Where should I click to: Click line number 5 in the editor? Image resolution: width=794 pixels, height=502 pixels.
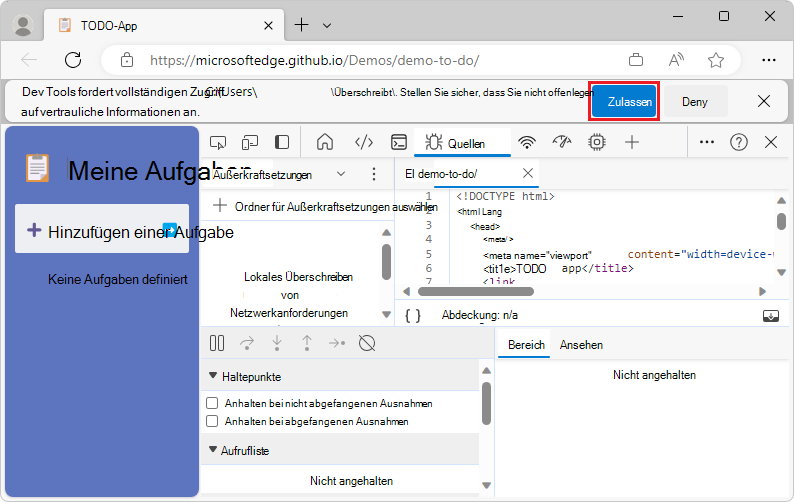coord(429,254)
